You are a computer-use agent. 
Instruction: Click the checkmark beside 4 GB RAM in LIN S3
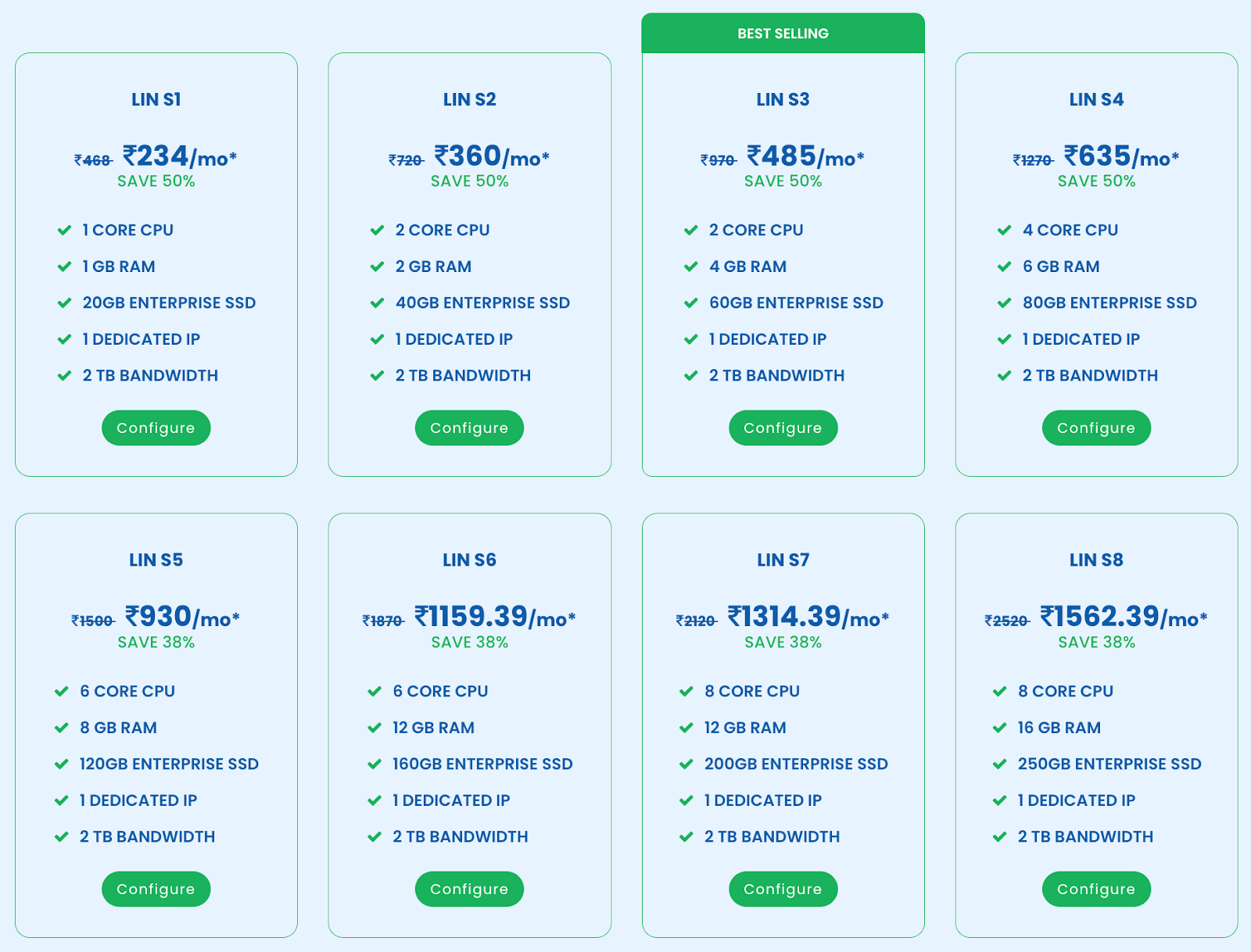[x=690, y=267]
